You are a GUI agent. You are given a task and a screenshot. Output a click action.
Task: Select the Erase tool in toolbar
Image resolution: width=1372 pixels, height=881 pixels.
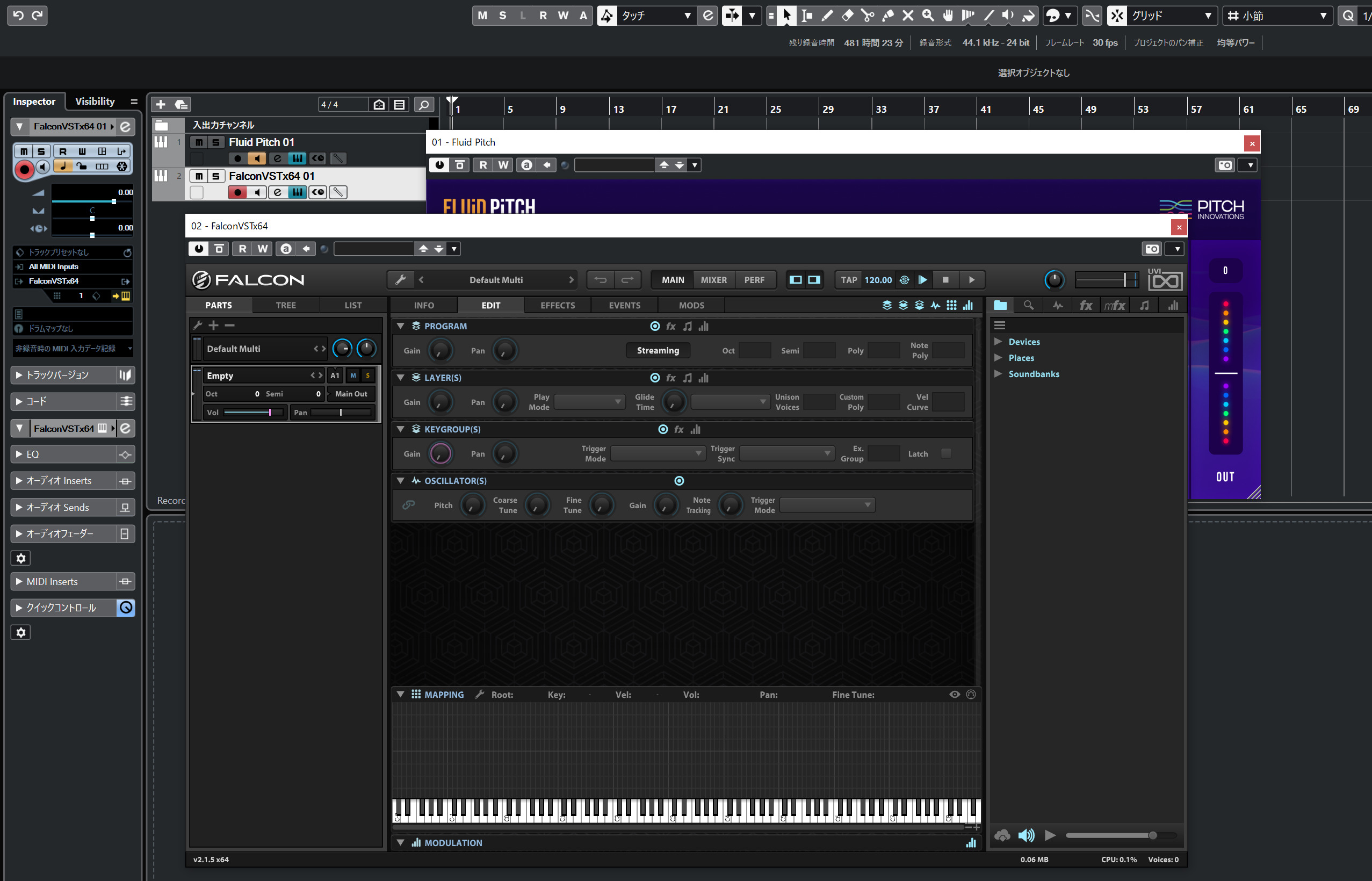848,16
